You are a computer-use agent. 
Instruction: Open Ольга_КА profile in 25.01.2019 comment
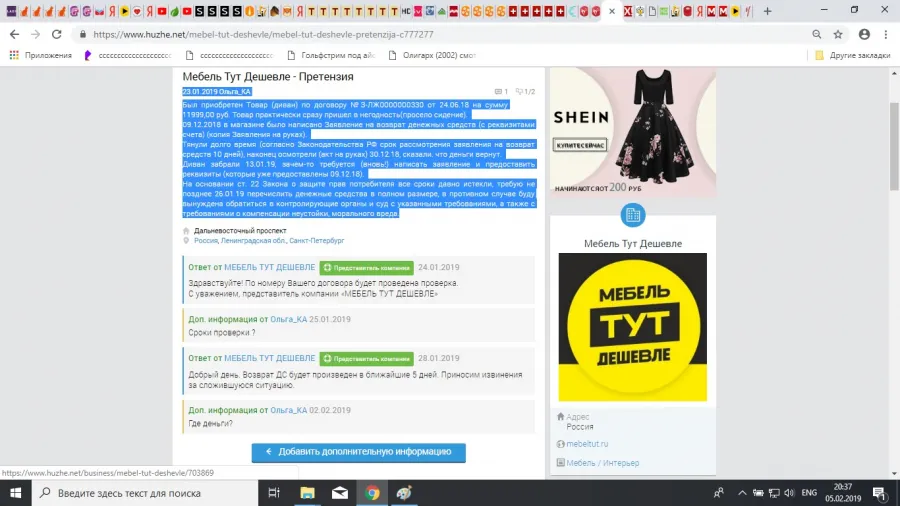click(289, 319)
